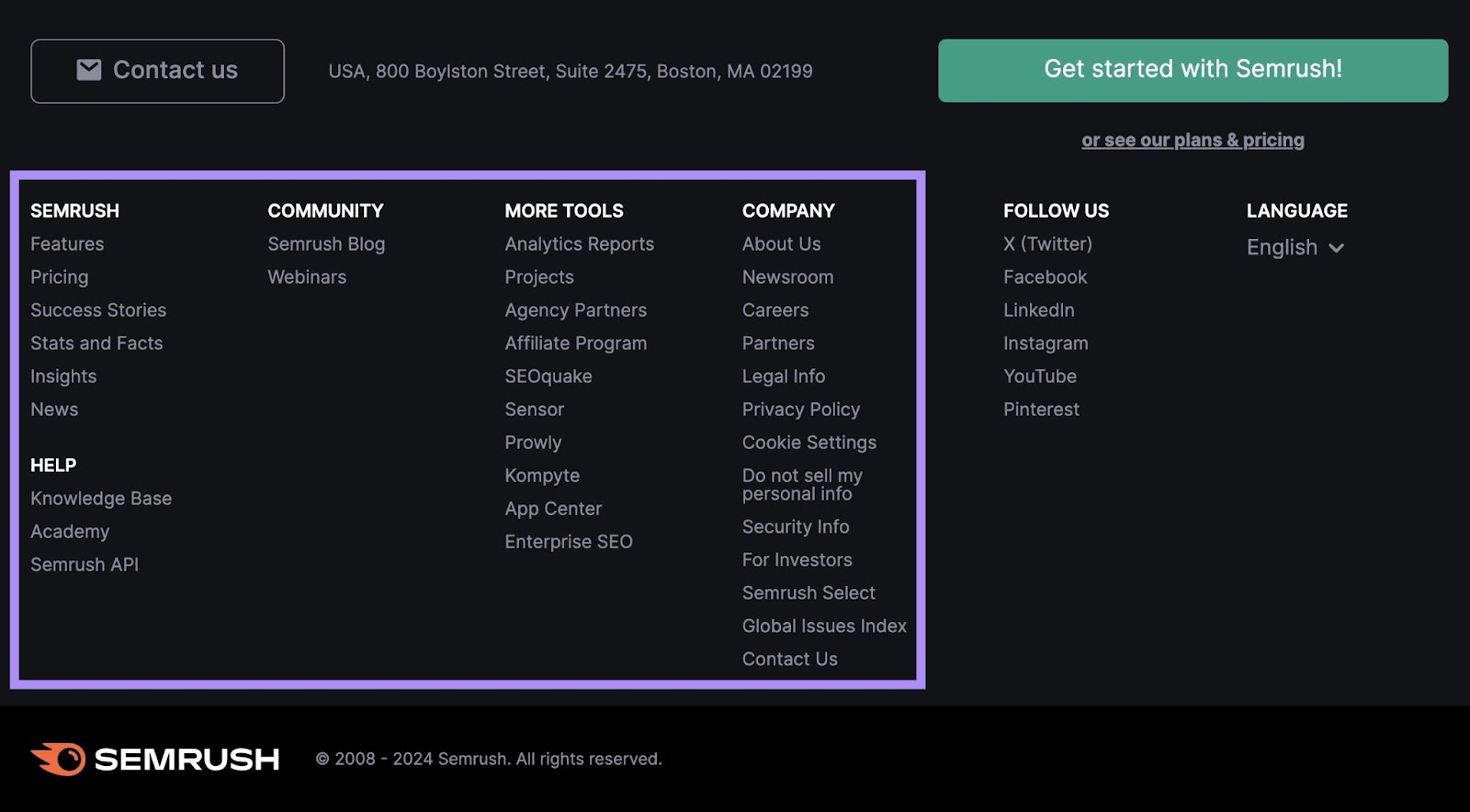Open App Center link

tap(553, 508)
